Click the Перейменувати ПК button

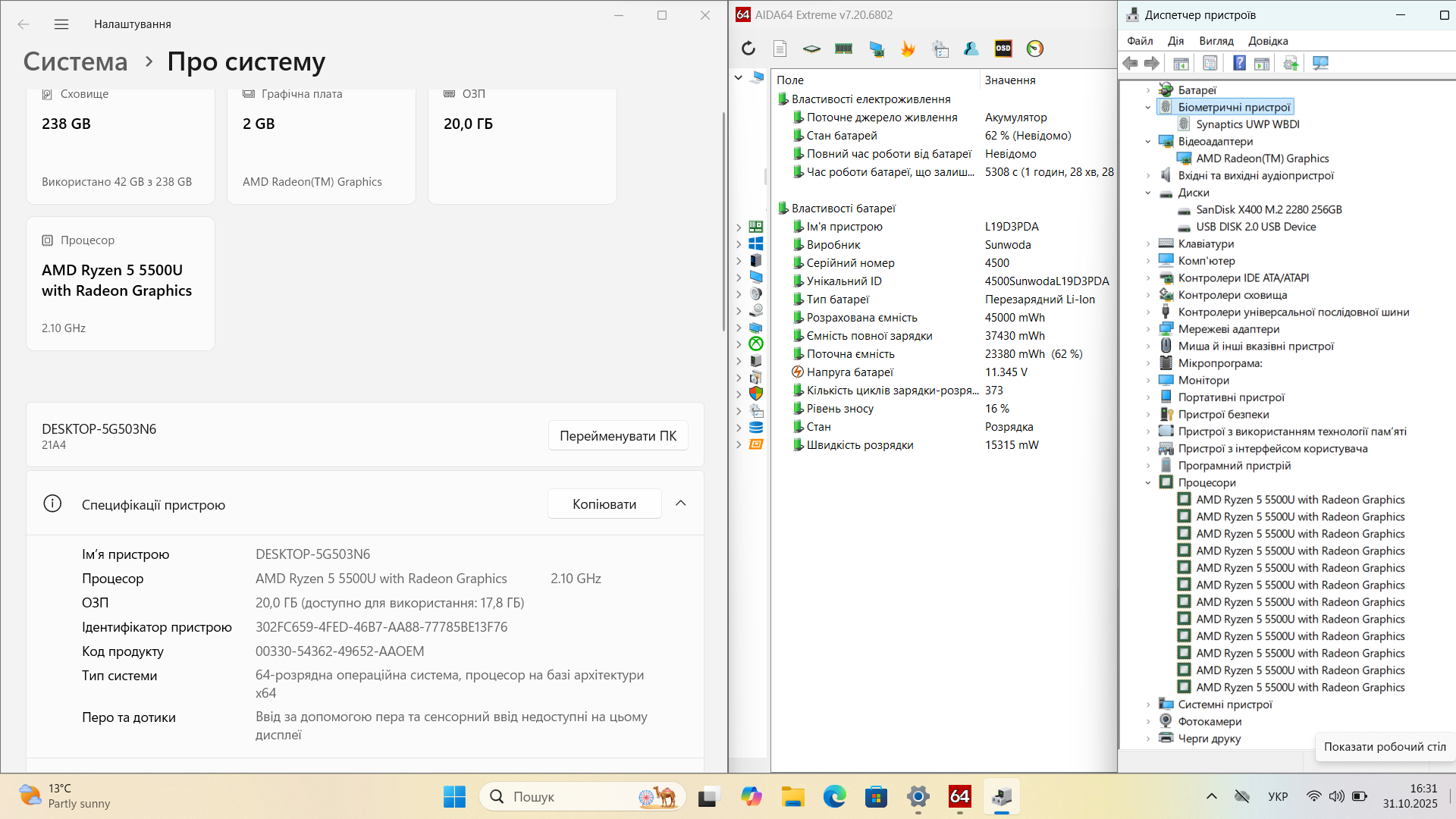617,436
